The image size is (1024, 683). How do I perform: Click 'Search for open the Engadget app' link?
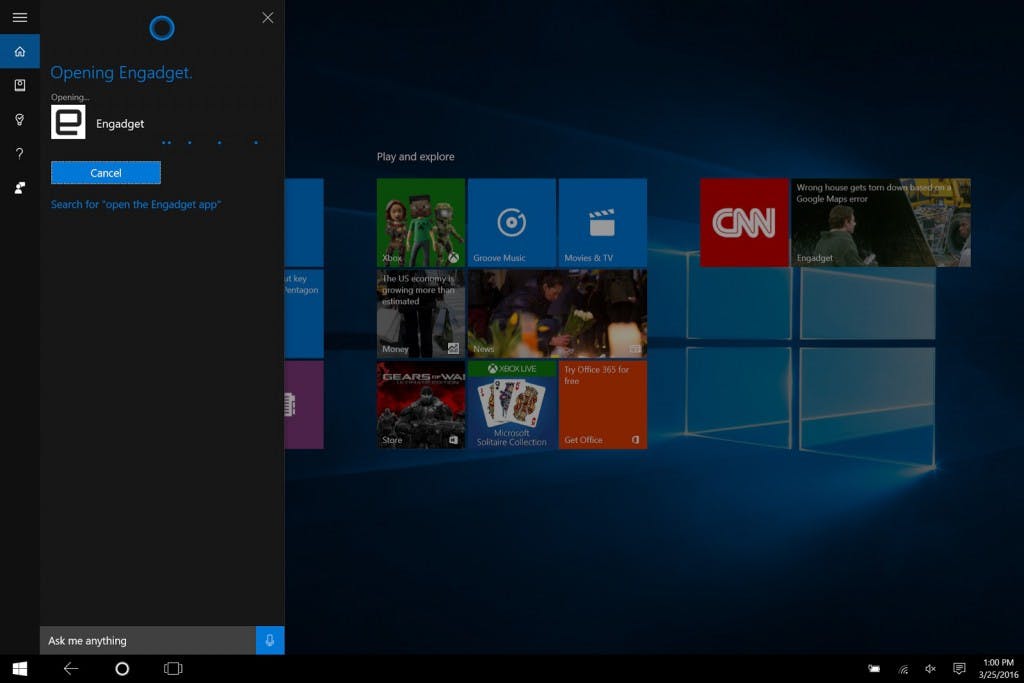136,204
